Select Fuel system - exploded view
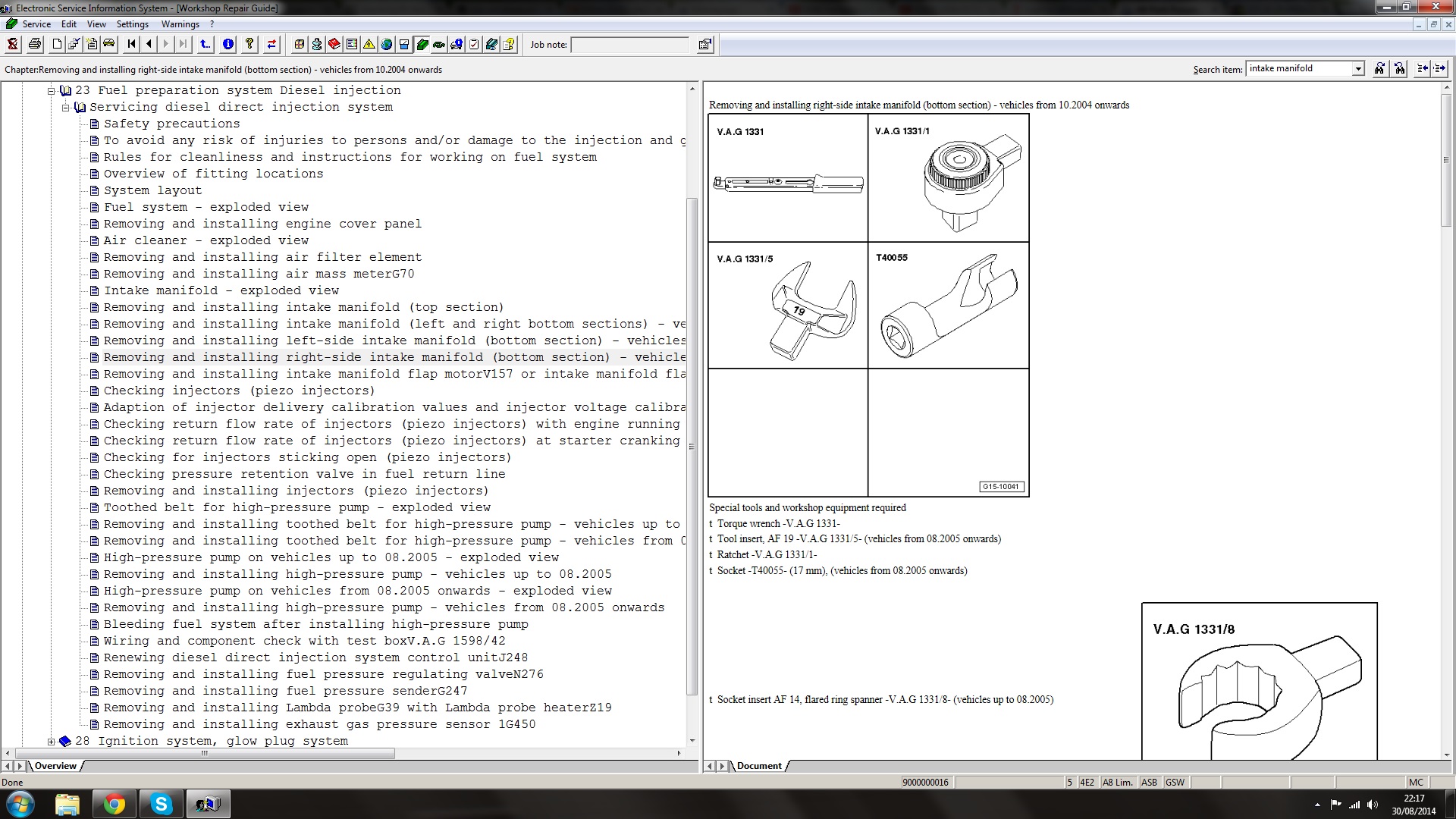The image size is (1456, 819). coord(206,207)
